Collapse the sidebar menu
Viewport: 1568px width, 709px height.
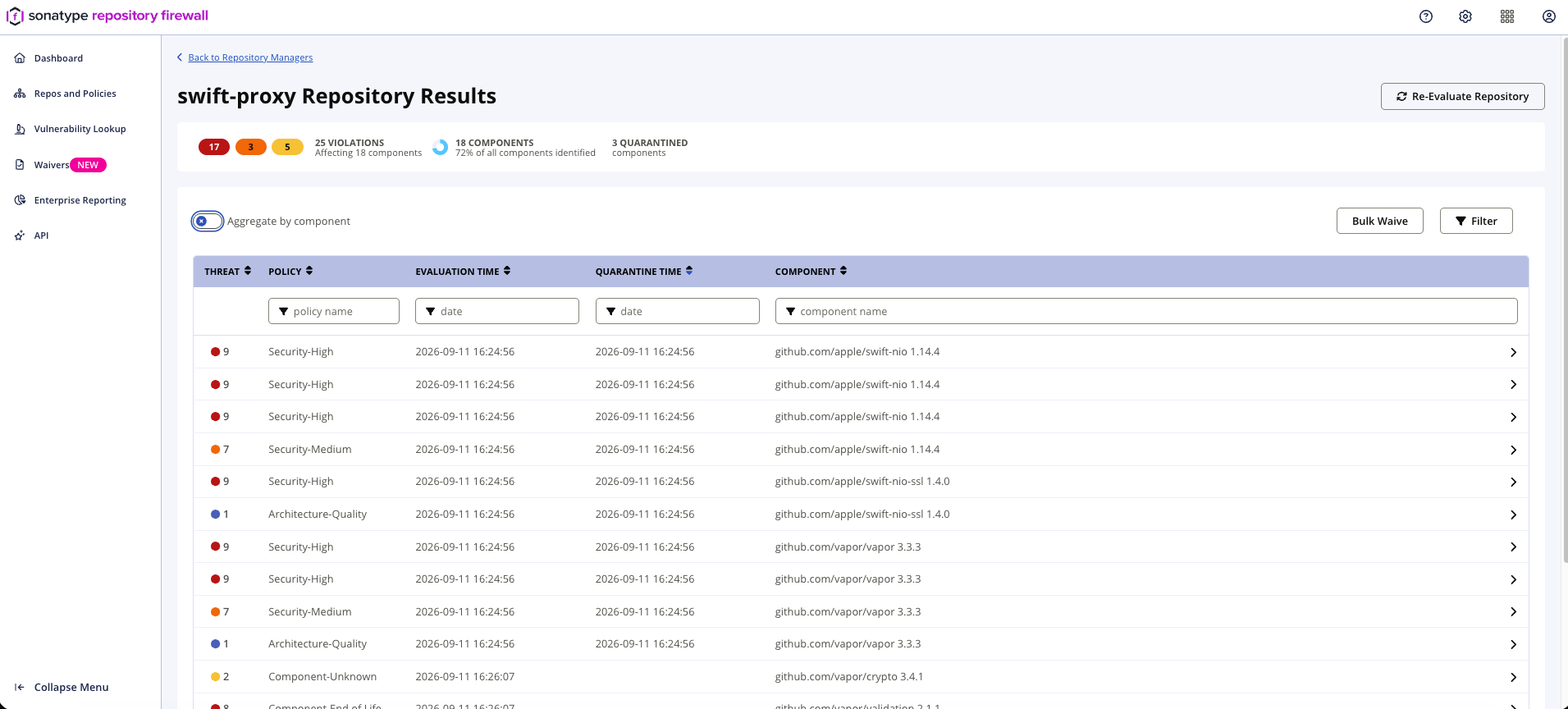tap(62, 688)
